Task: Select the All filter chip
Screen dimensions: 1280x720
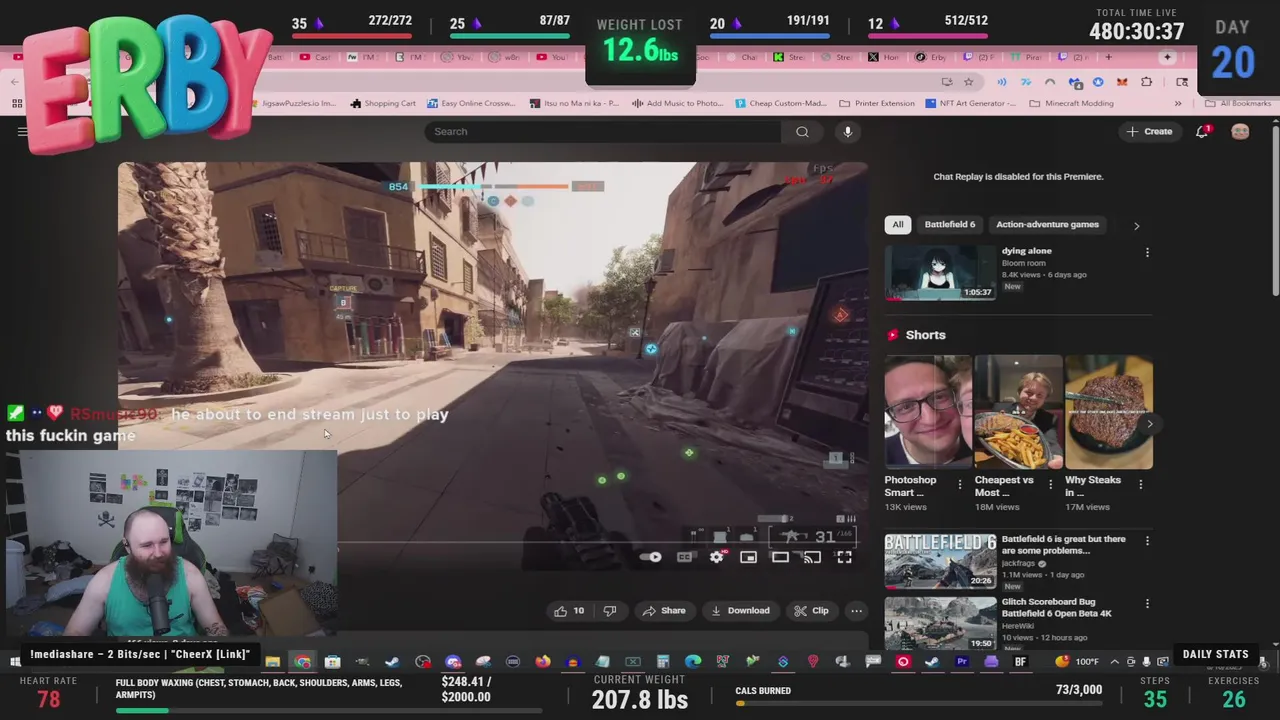Action: 897,224
